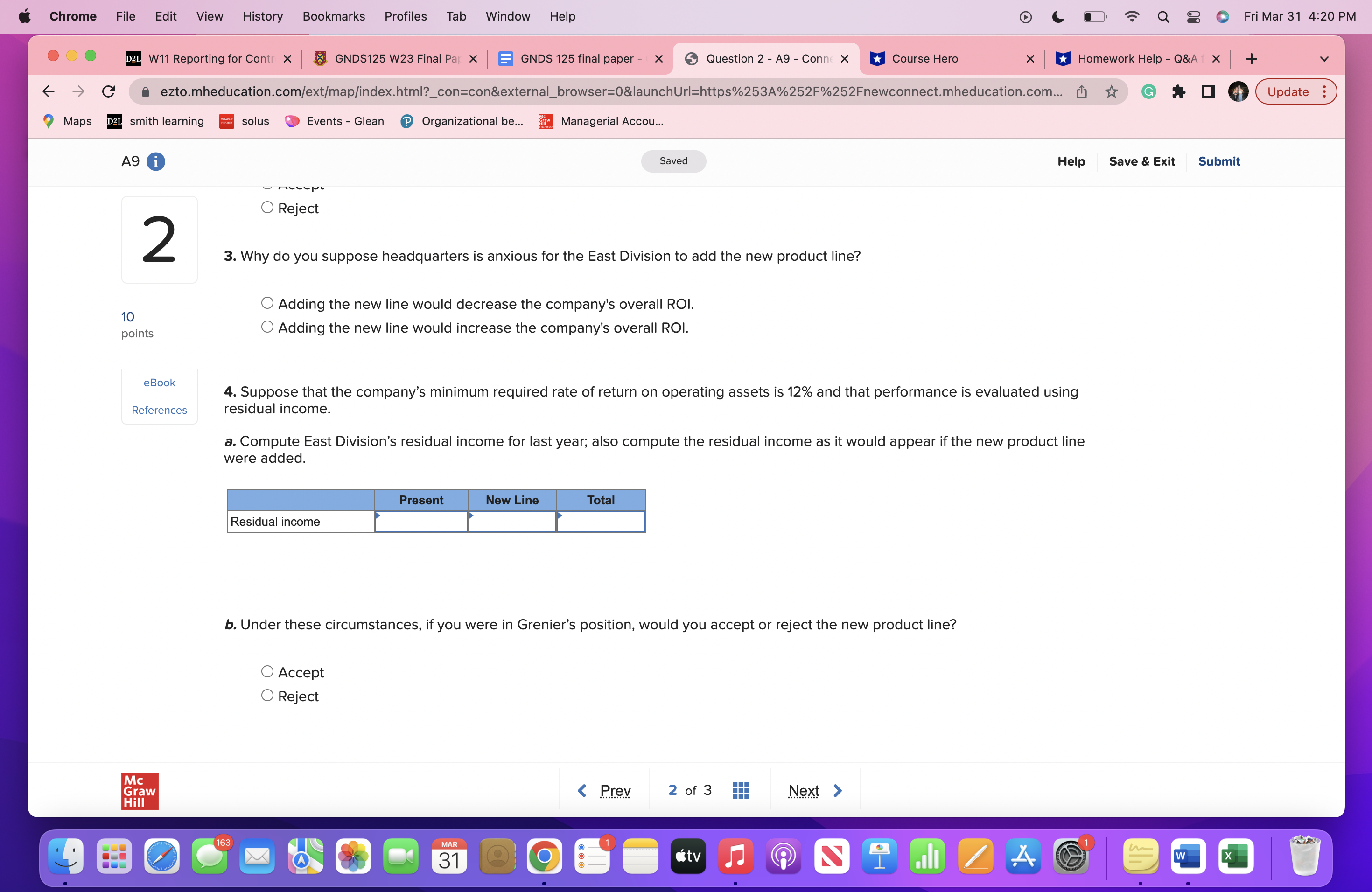Viewport: 1372px width, 892px height.
Task: Open the Chrome three-dot menu
Action: pos(1324,91)
